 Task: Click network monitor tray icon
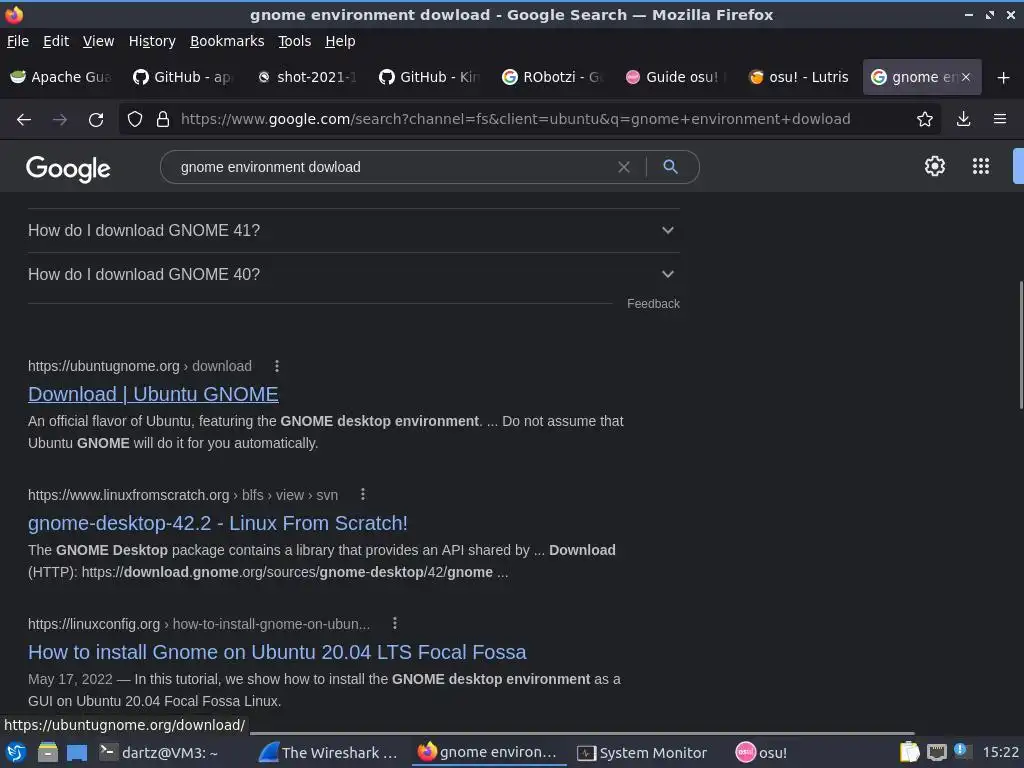[936, 753]
